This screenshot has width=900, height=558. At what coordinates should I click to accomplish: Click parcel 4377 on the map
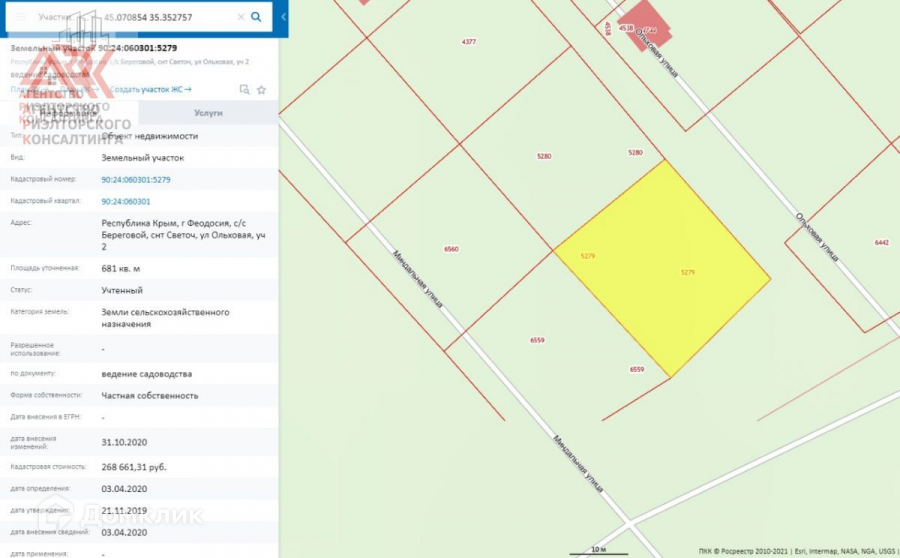[469, 42]
